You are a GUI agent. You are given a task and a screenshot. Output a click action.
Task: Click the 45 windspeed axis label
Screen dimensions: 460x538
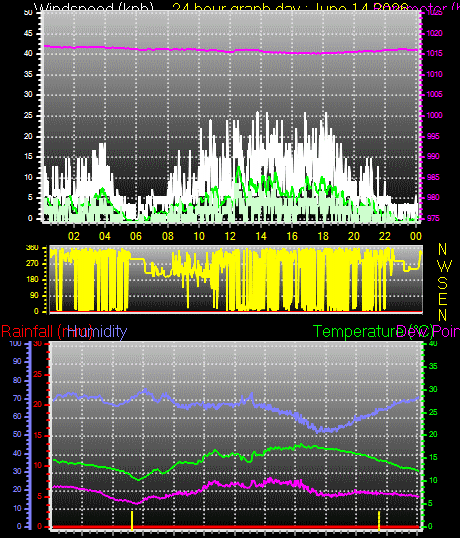coord(28,33)
